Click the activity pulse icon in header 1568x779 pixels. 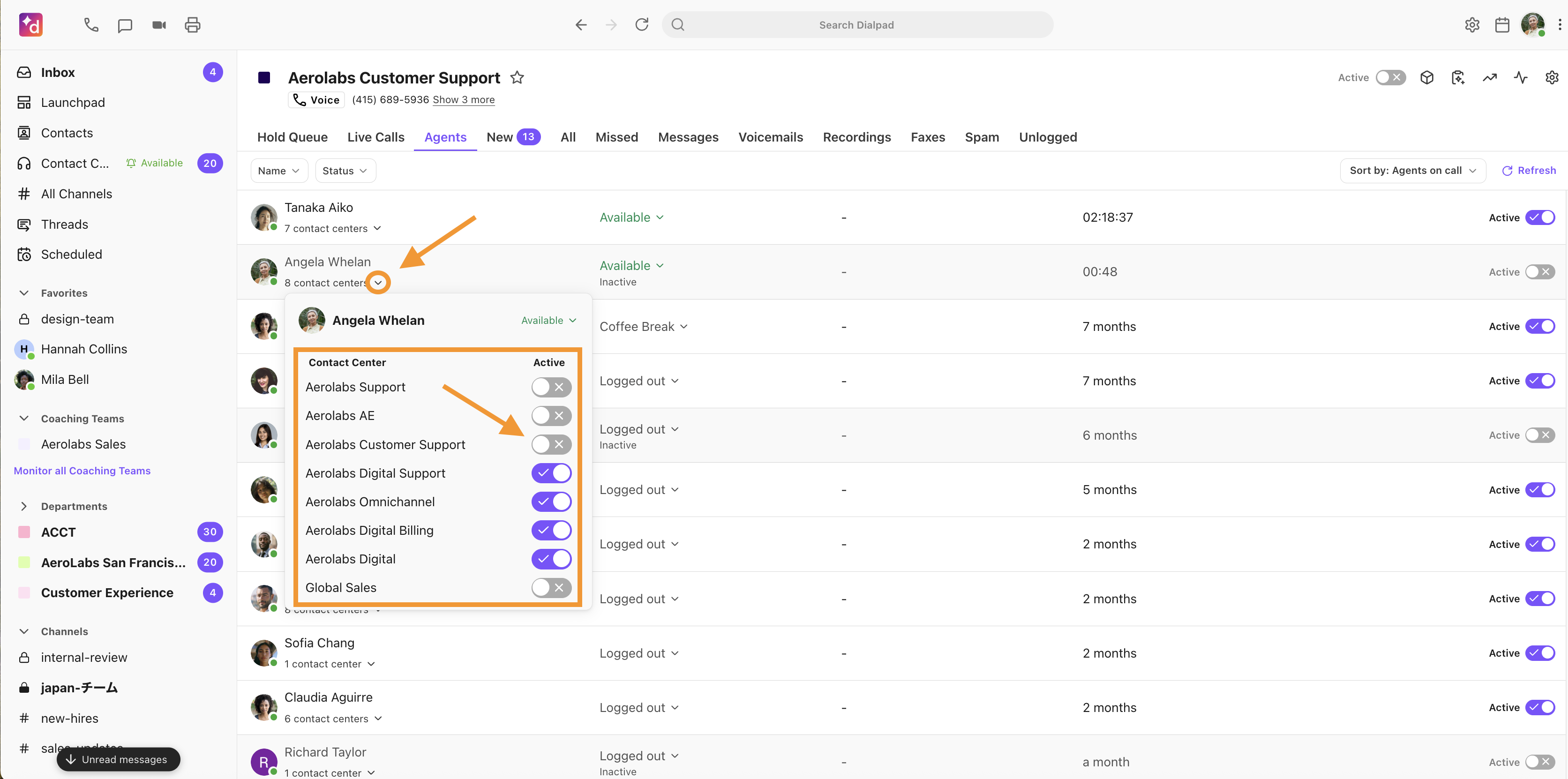click(1521, 77)
